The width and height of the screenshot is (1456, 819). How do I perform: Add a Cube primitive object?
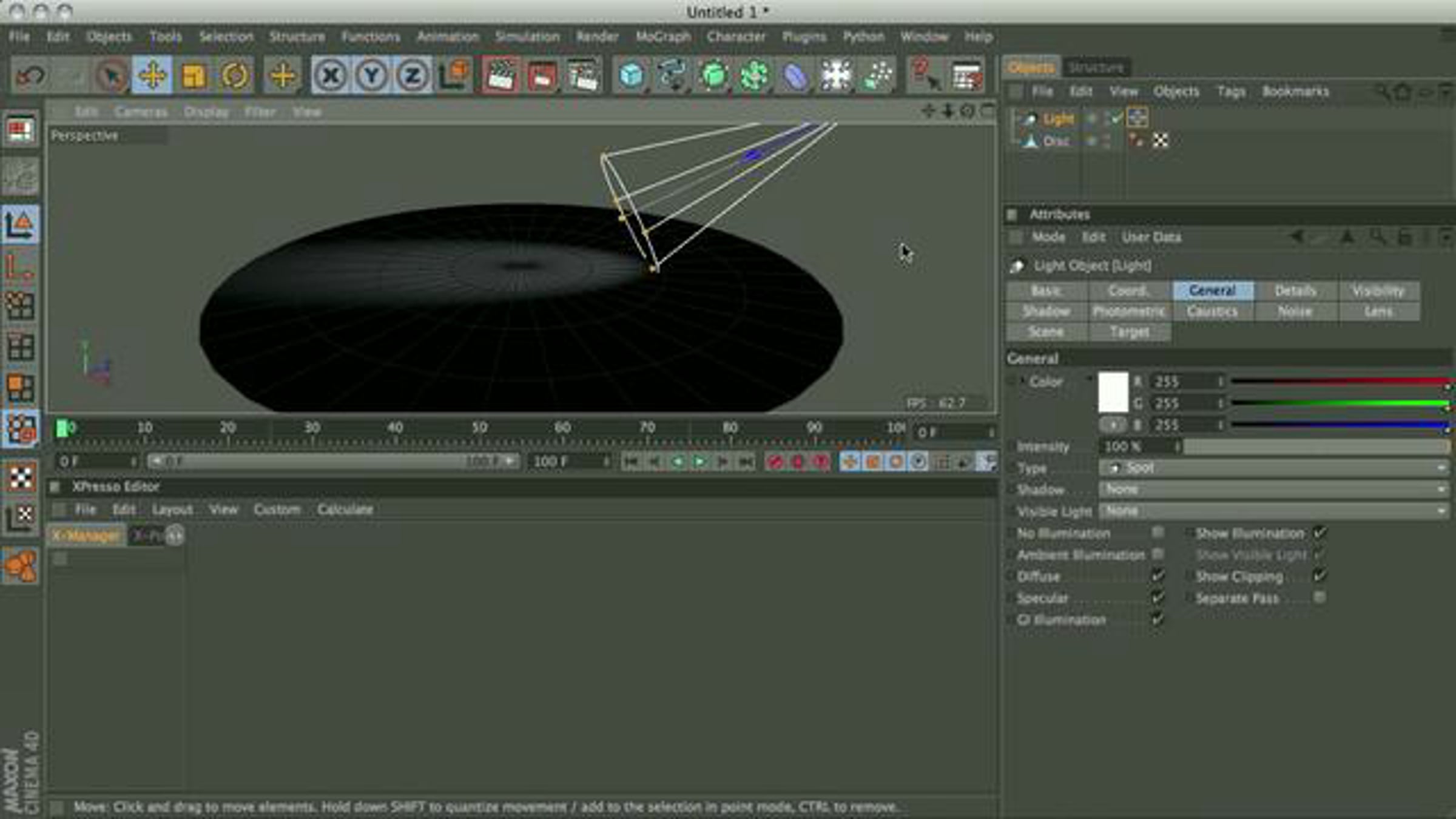(631, 76)
